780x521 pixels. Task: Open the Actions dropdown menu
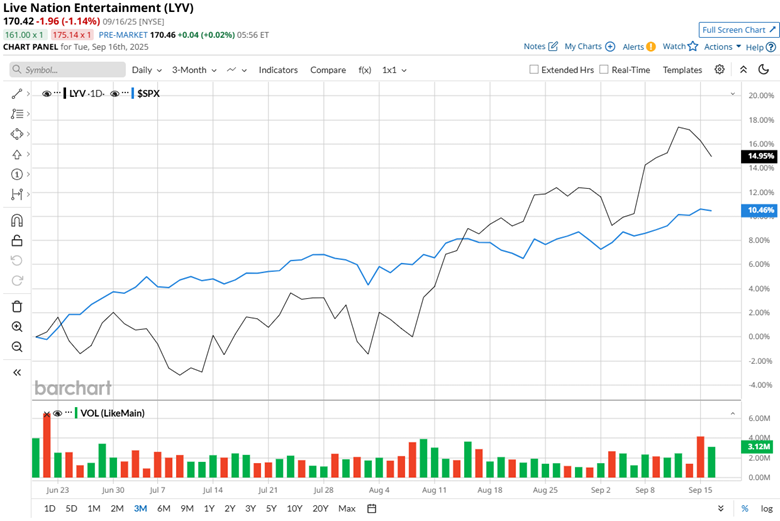coord(722,47)
